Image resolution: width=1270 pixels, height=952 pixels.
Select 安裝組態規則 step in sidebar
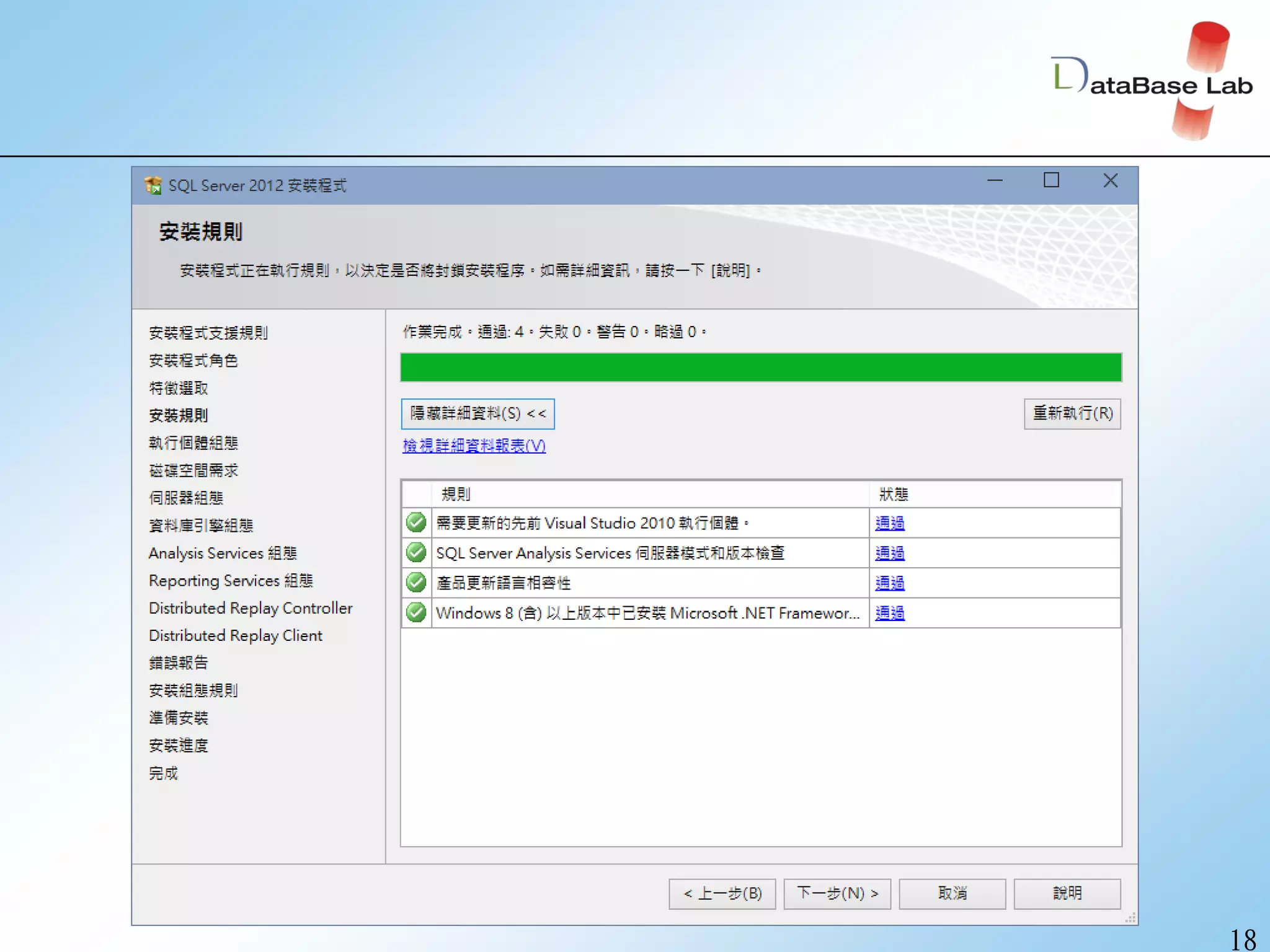[193, 690]
